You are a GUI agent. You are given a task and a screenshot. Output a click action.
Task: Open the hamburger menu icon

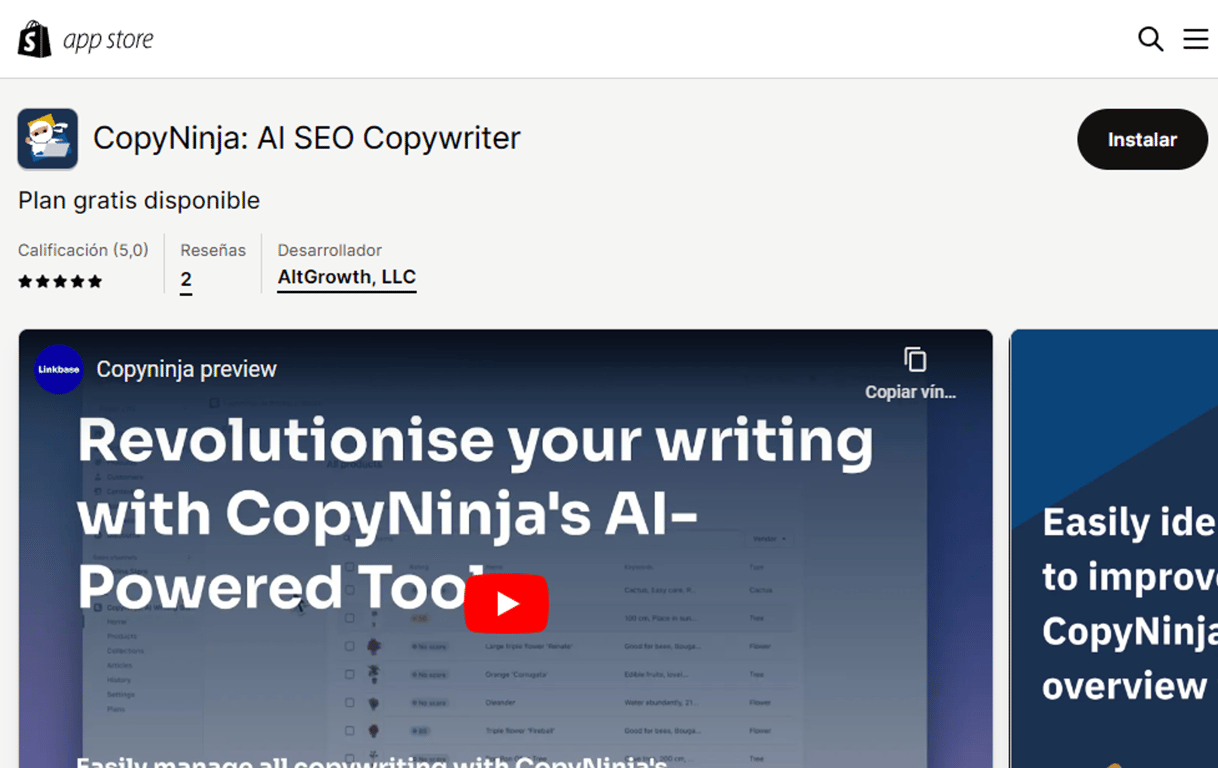tap(1196, 39)
